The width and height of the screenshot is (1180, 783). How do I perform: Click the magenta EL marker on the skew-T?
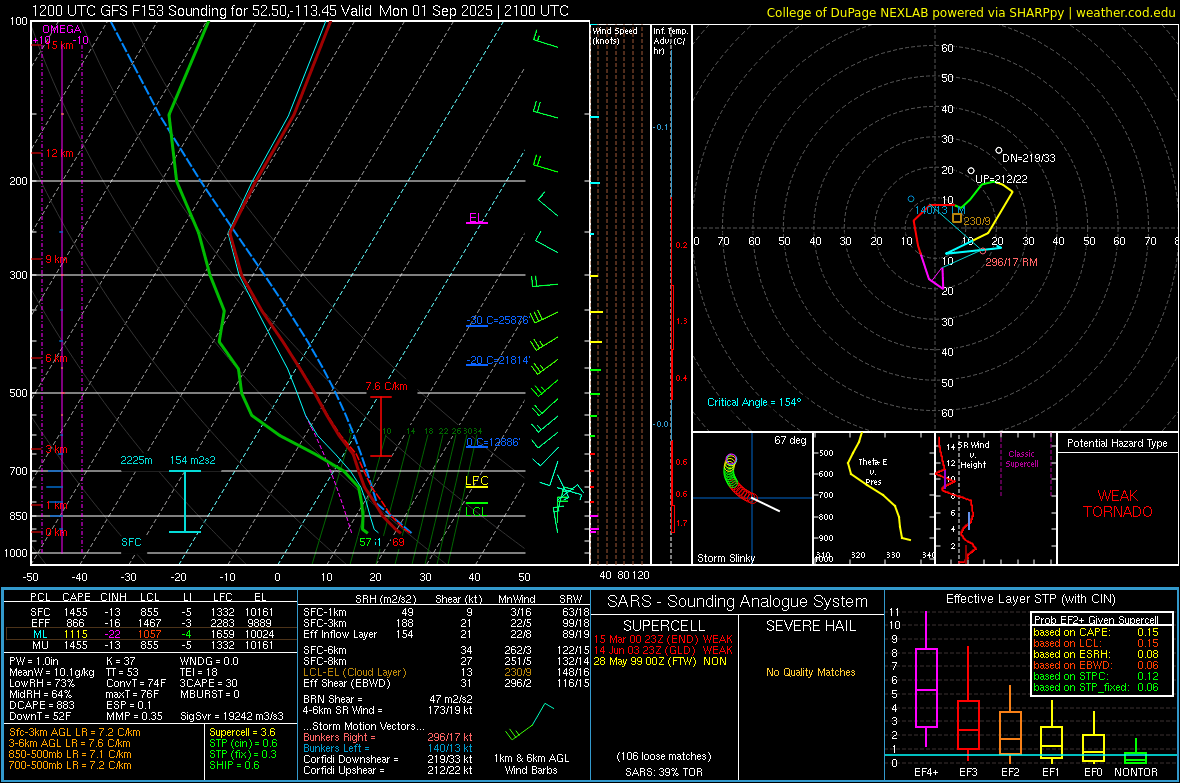(476, 218)
